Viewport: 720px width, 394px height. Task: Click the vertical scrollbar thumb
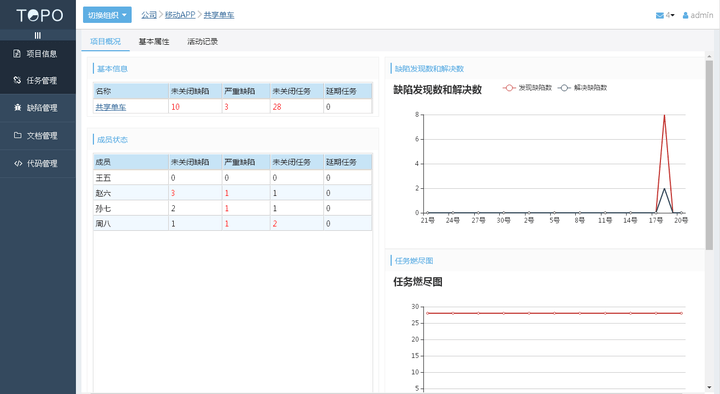click(709, 155)
